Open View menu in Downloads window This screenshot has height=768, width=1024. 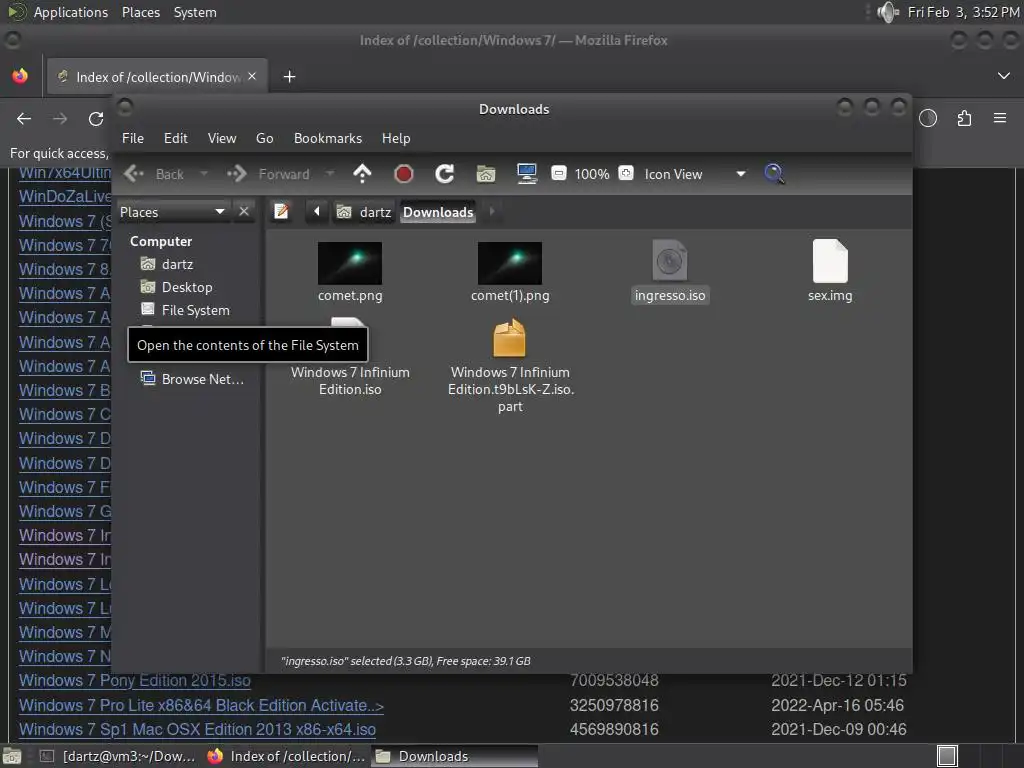pos(222,138)
